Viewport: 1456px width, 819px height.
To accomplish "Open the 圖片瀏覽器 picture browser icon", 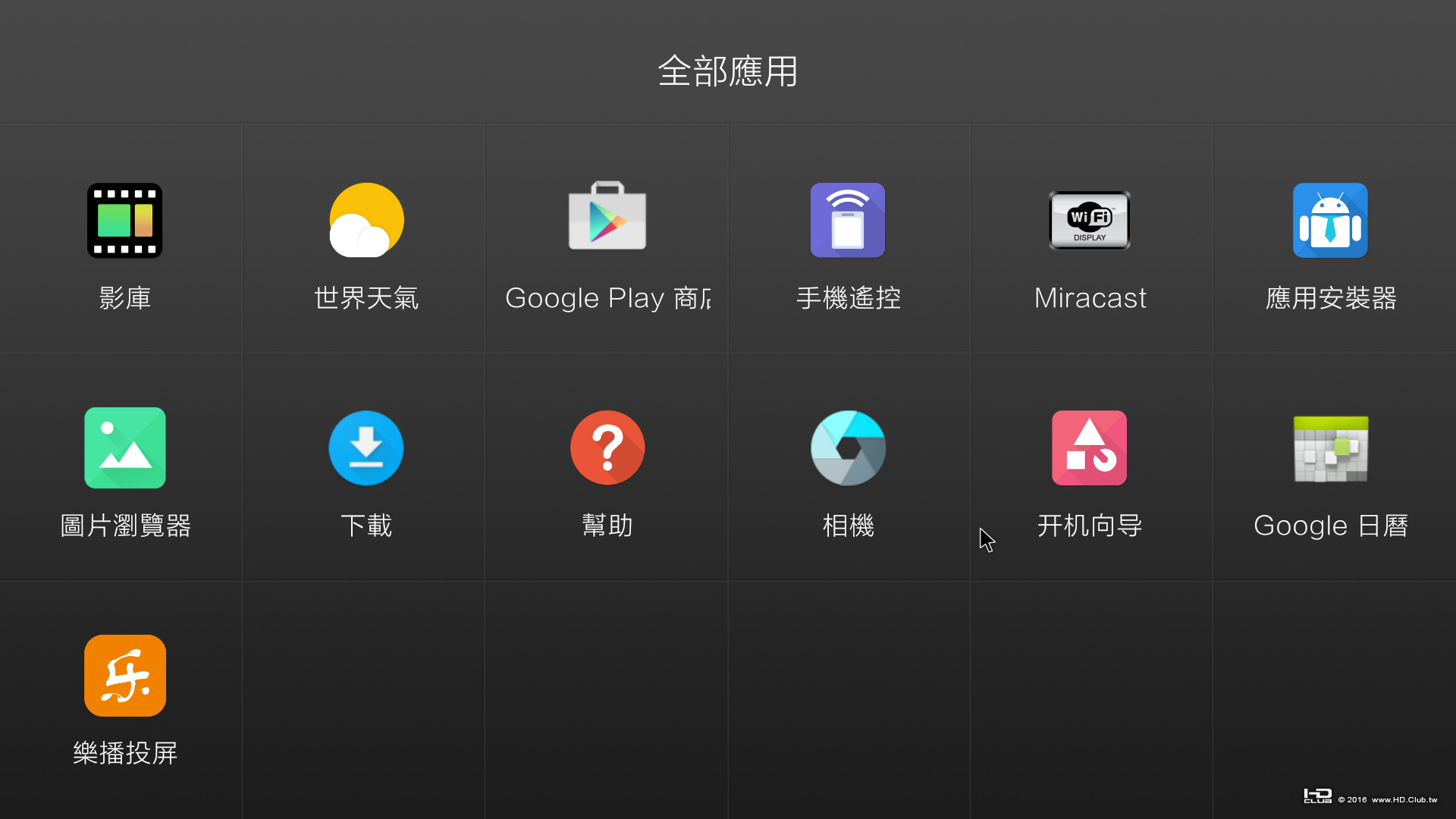I will tap(124, 447).
